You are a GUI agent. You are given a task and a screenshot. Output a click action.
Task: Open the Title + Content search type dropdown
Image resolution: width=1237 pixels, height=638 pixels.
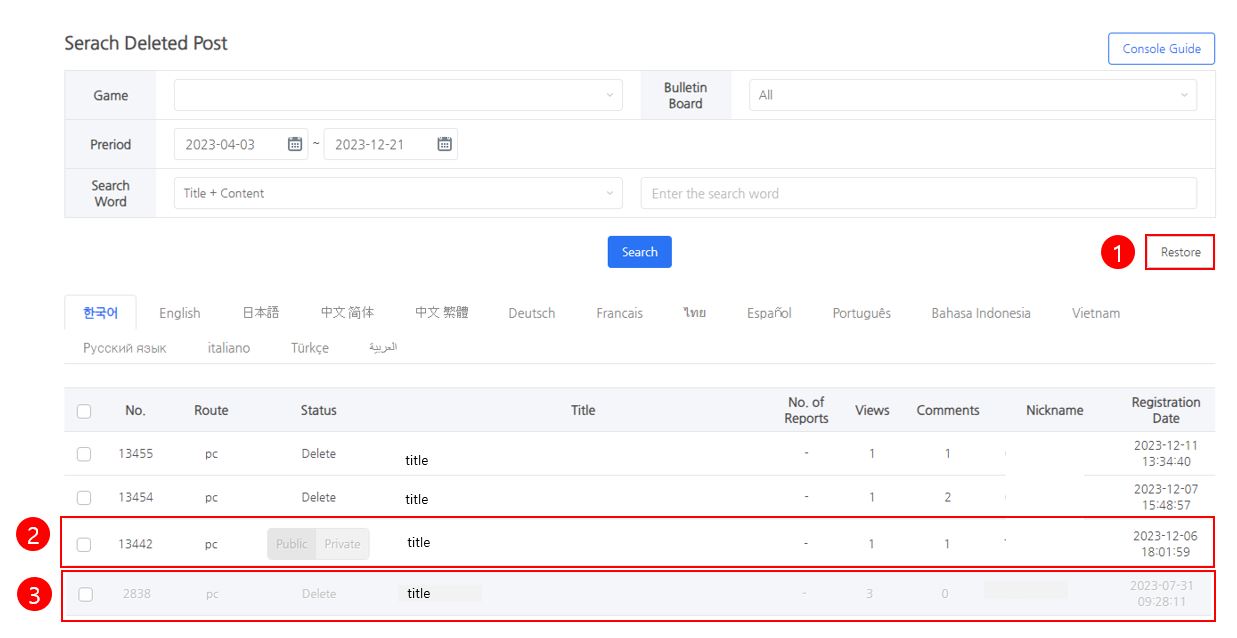(395, 192)
